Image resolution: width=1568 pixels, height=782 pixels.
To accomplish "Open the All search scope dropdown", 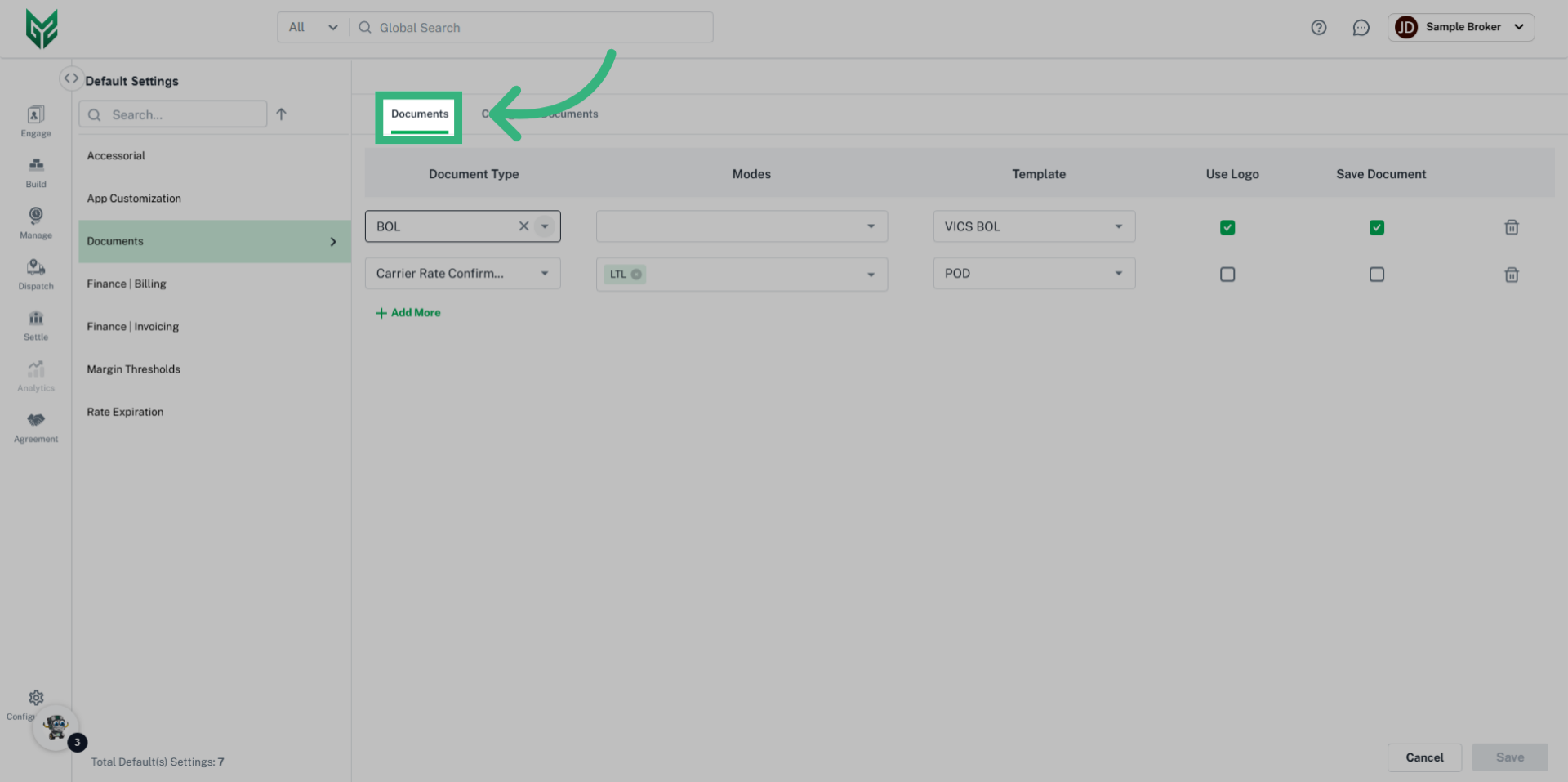I will [x=312, y=26].
